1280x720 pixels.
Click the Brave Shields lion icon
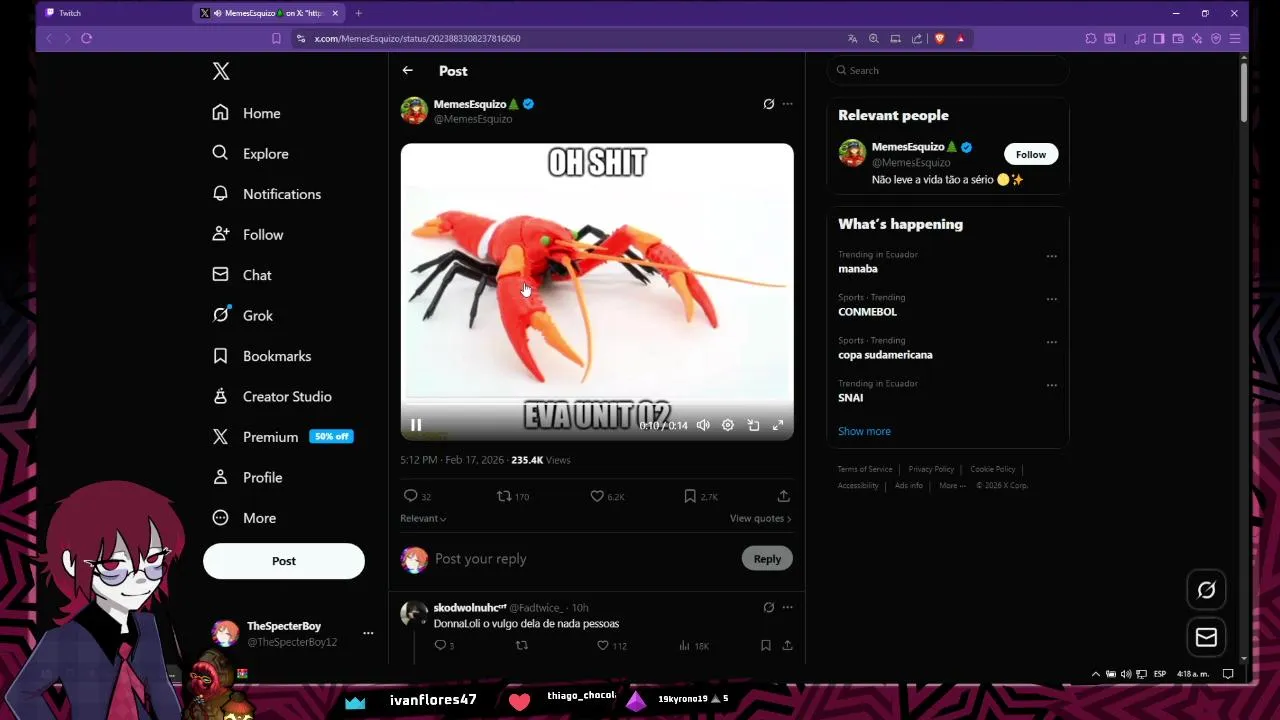(939, 38)
